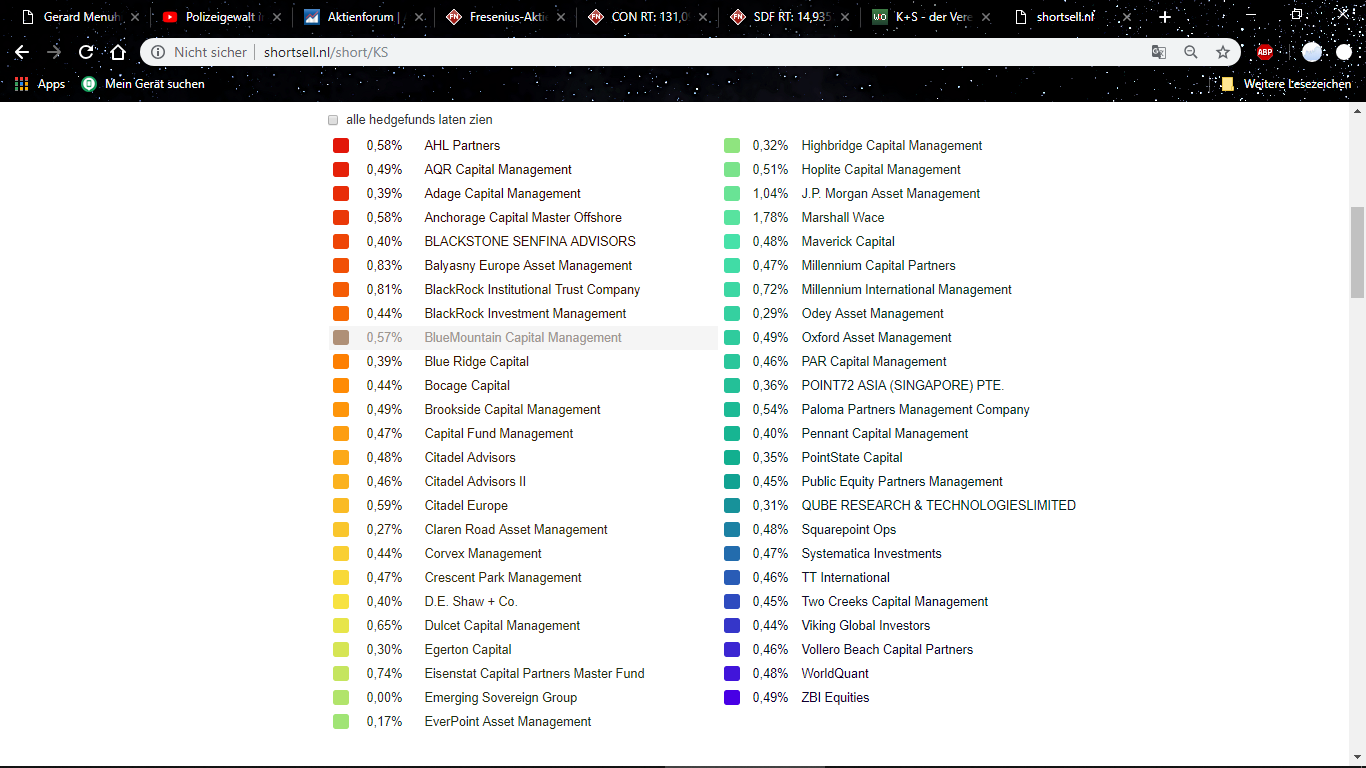Click the WorldQuant legend entry
The height and width of the screenshot is (768, 1366).
pos(835,673)
